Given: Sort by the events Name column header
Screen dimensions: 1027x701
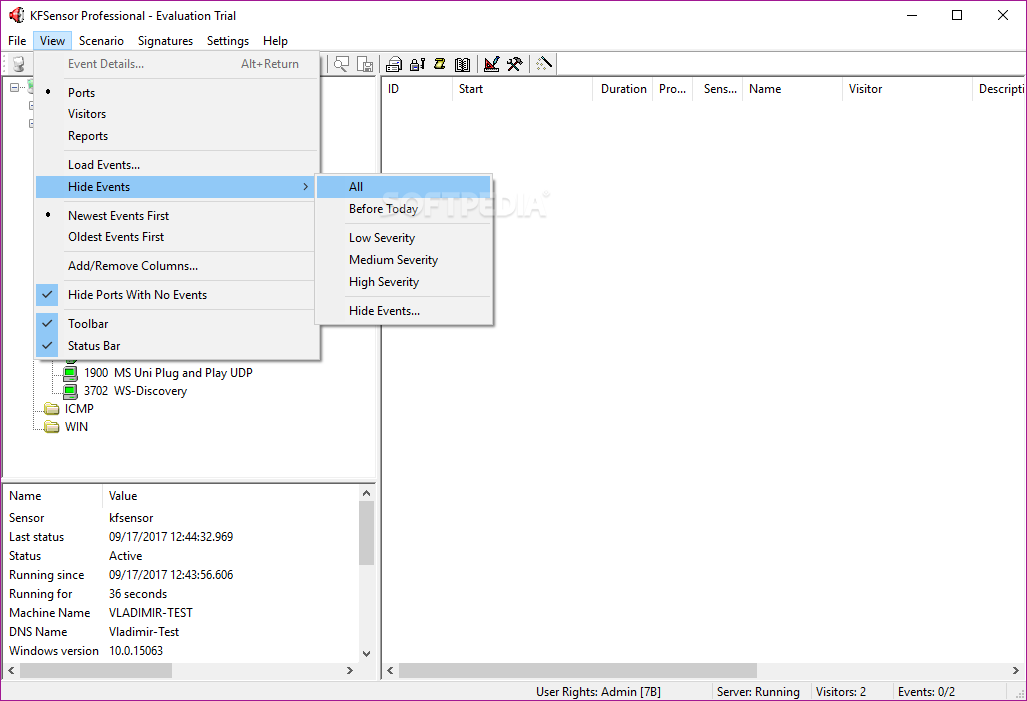Looking at the screenshot, I should click(793, 89).
